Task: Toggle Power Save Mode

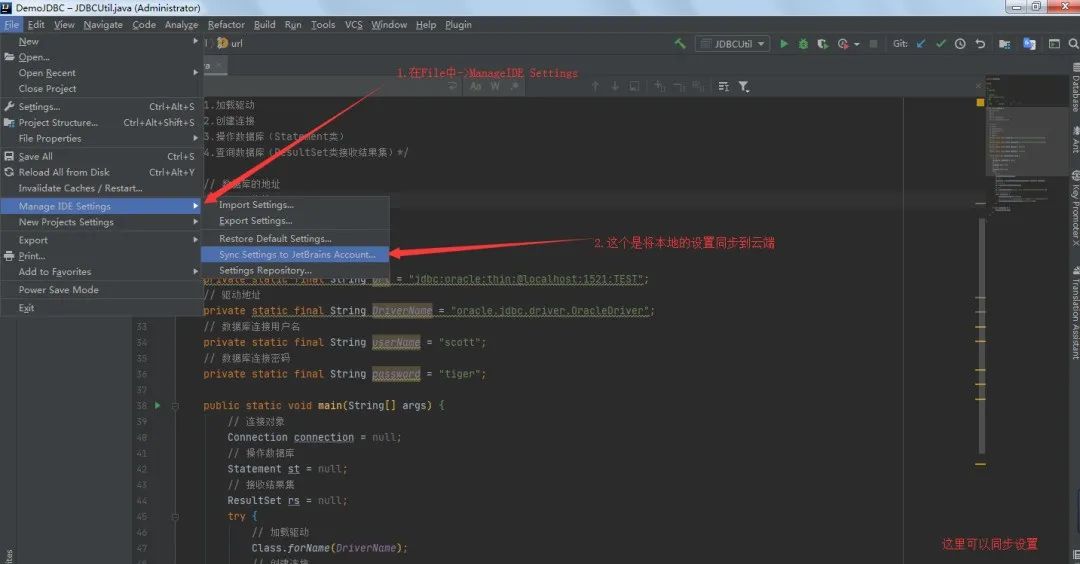Action: [x=101, y=290]
